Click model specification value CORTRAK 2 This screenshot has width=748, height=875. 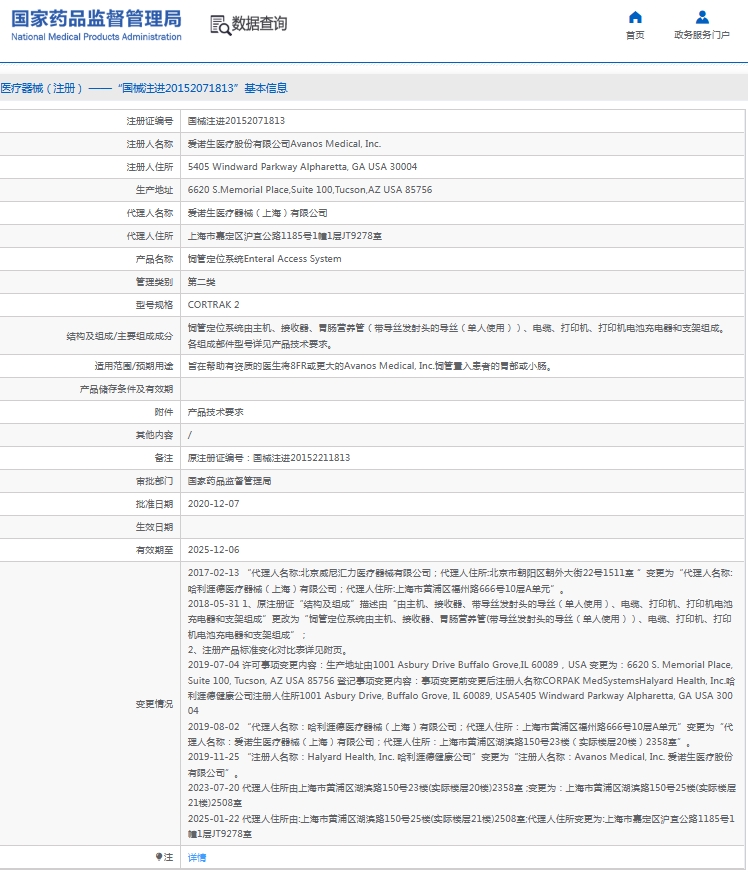[x=213, y=305]
